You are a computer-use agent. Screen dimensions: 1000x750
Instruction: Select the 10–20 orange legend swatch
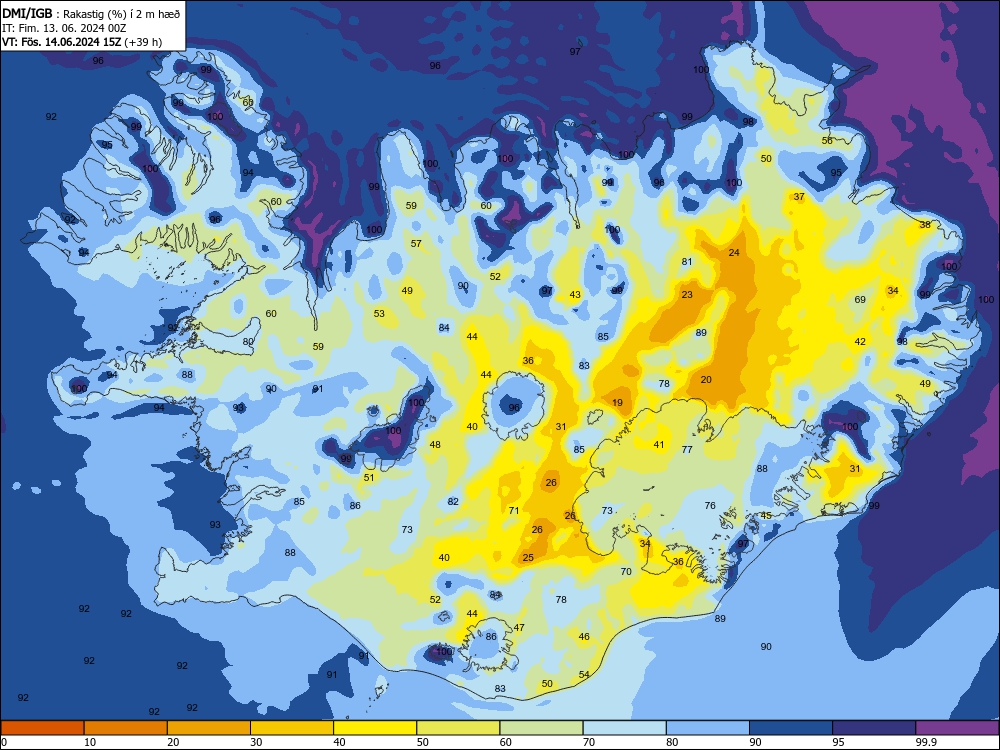pyautogui.click(x=126, y=728)
